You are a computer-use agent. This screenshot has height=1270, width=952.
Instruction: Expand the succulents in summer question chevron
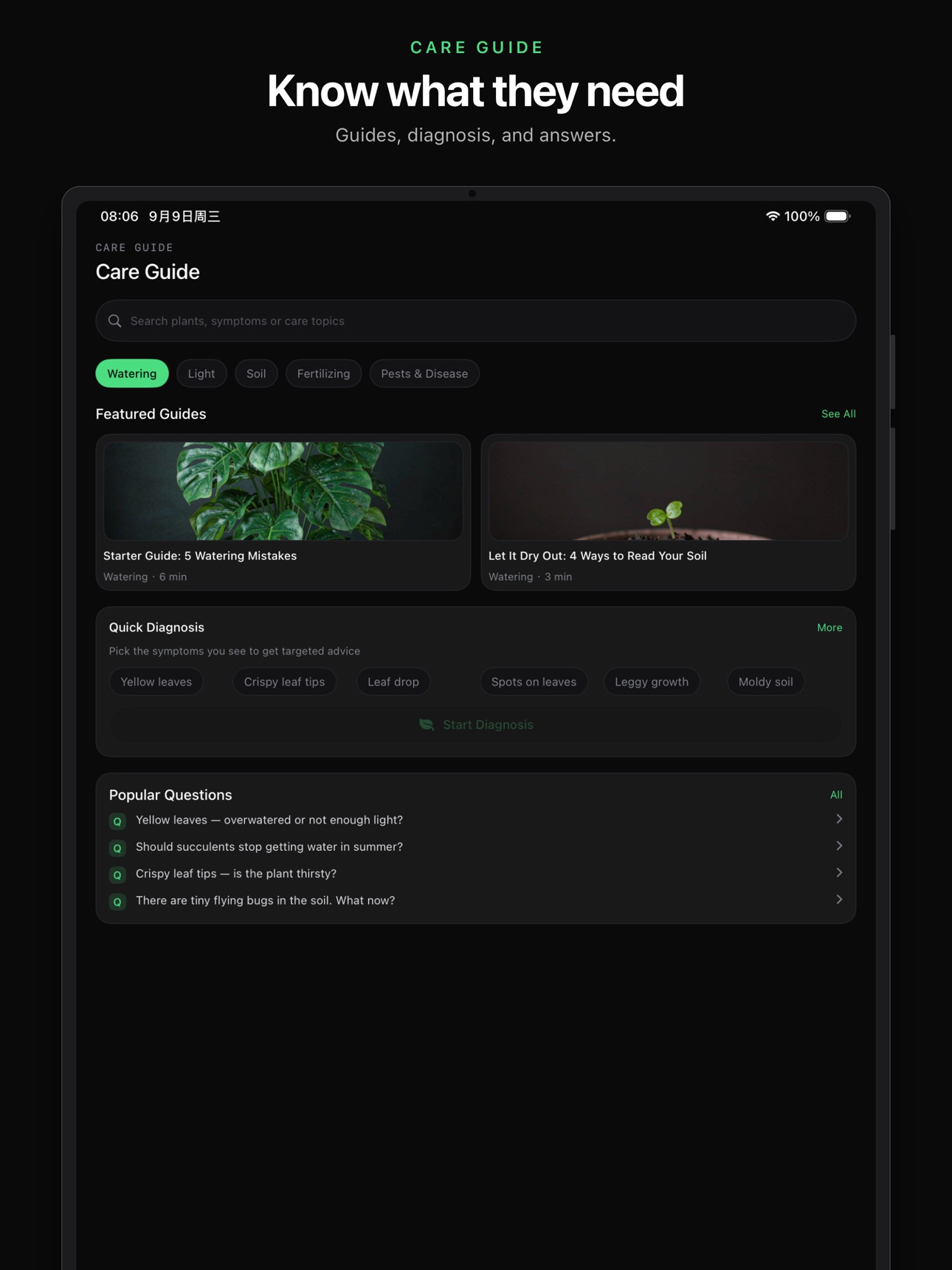(x=839, y=846)
